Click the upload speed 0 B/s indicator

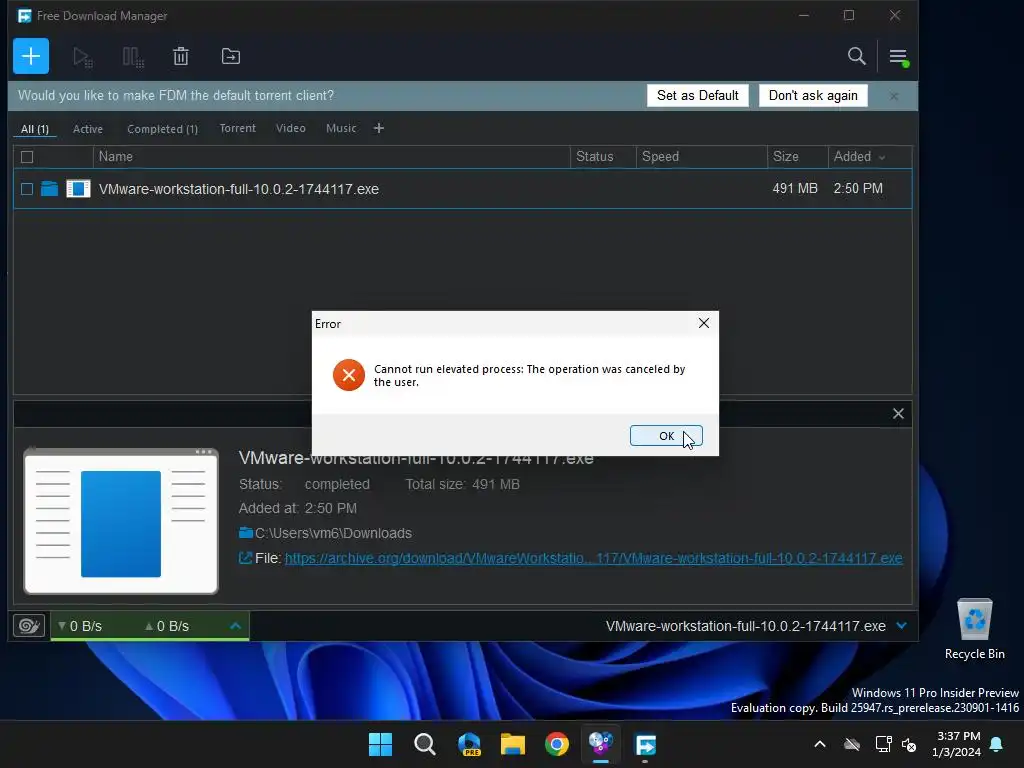point(167,626)
